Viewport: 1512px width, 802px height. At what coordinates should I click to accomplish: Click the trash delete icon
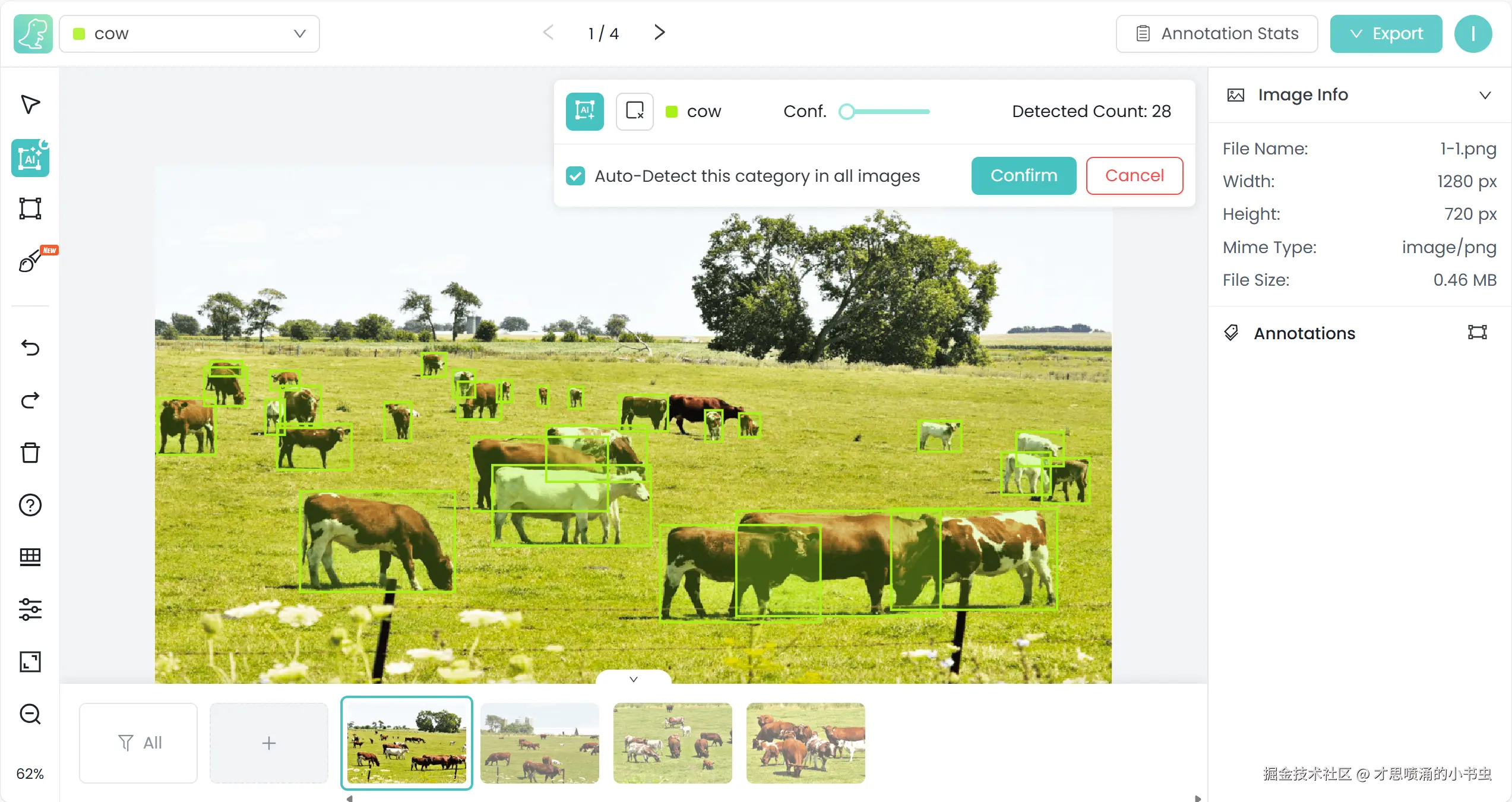pos(30,453)
